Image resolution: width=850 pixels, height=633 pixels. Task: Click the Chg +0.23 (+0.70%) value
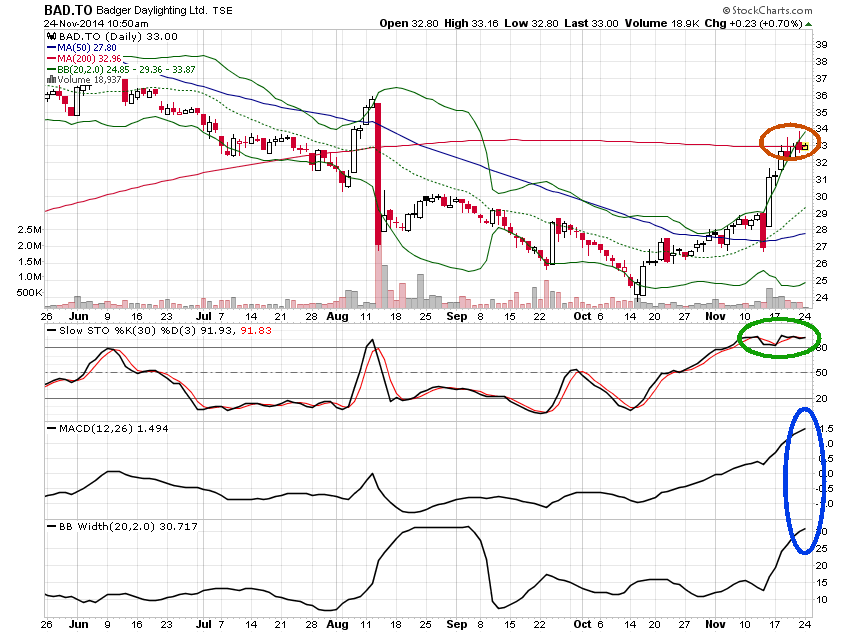tap(754, 23)
